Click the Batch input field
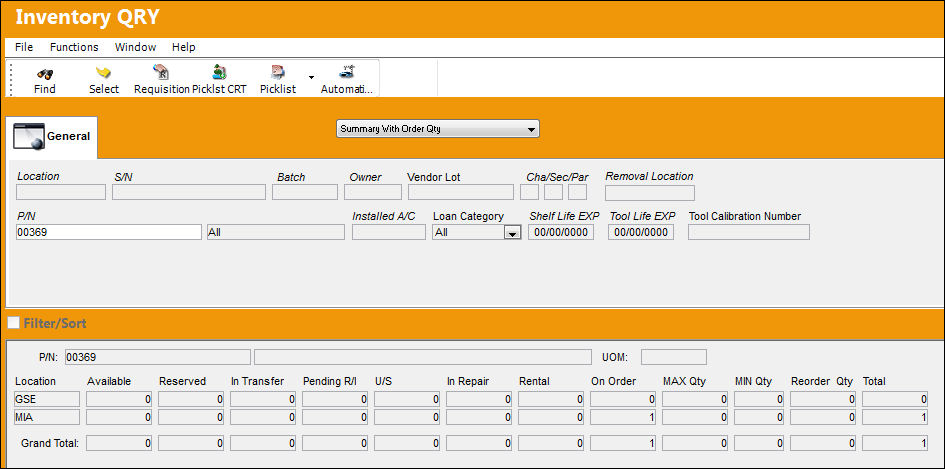 pyautogui.click(x=305, y=192)
